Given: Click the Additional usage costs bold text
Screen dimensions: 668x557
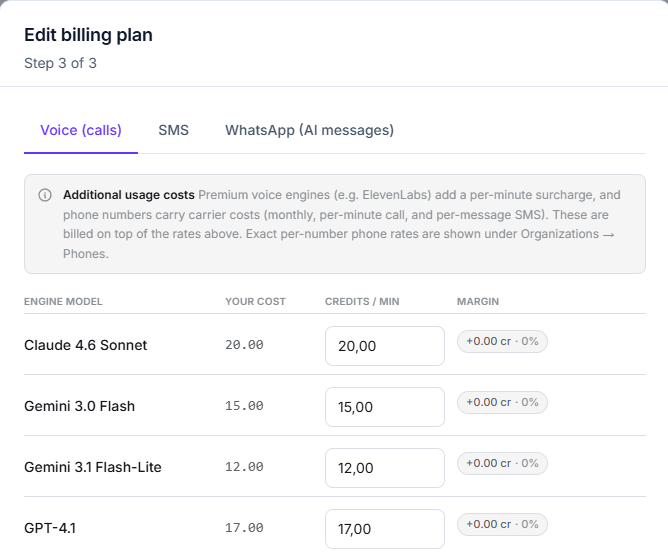Looking at the screenshot, I should pyautogui.click(x=129, y=195).
